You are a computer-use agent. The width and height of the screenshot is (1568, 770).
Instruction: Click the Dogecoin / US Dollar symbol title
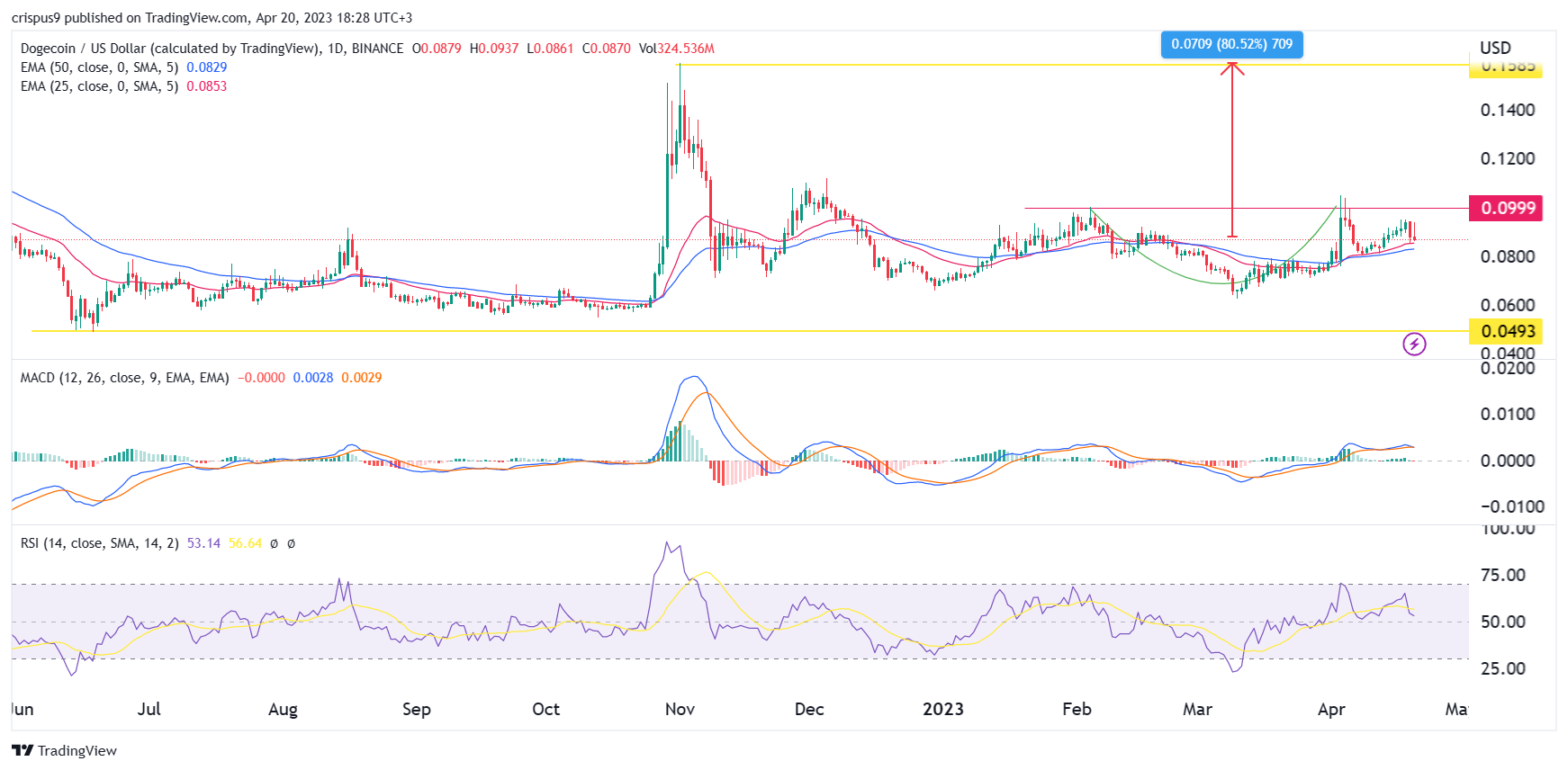(x=212, y=49)
